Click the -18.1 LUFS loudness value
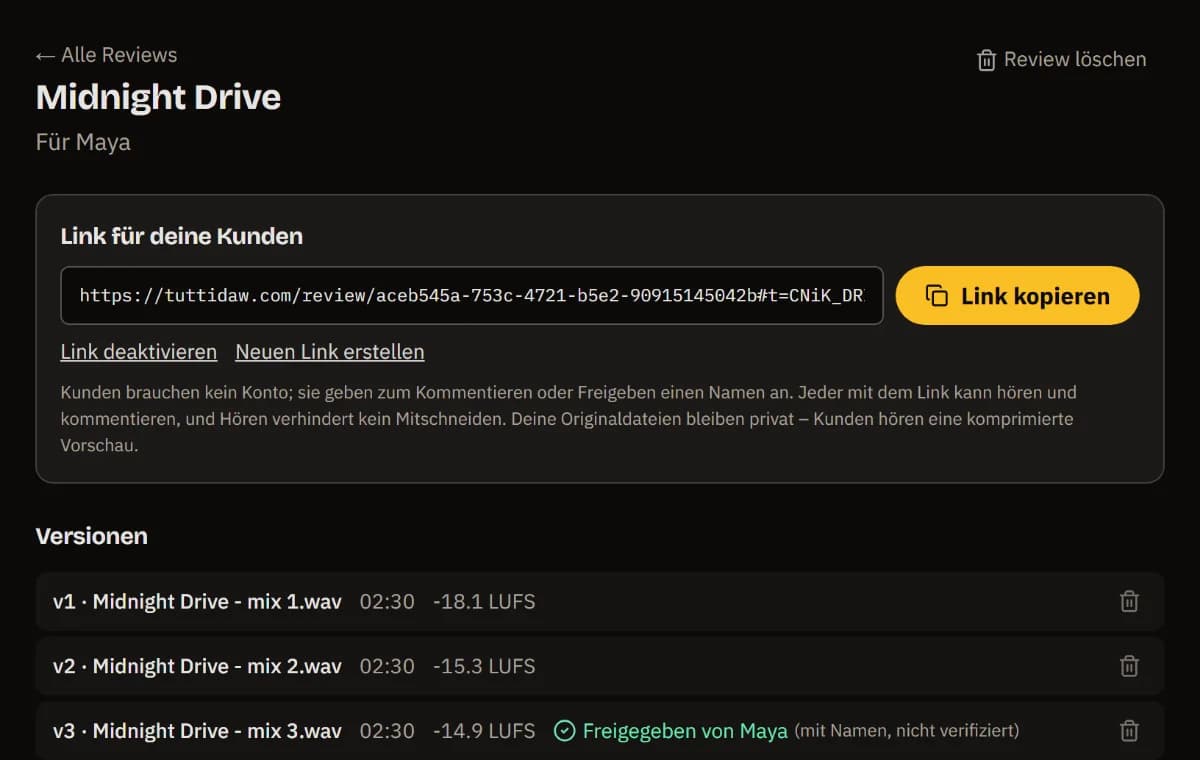The height and width of the screenshot is (760, 1200). click(484, 601)
